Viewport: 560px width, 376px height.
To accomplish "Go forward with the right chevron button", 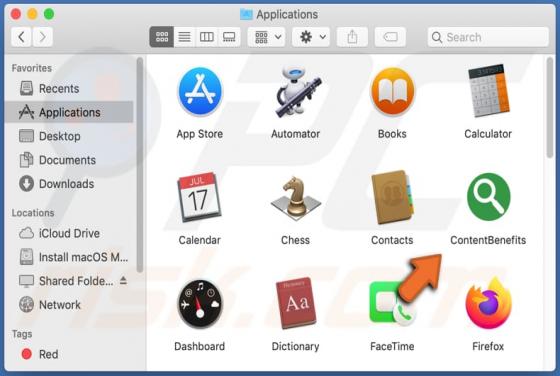I will point(42,37).
